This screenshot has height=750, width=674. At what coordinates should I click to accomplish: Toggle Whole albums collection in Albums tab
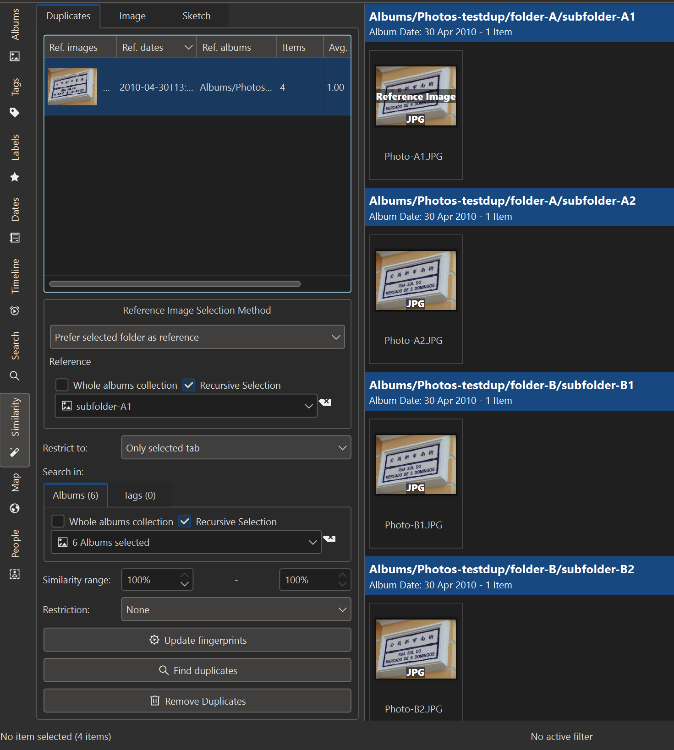(x=58, y=521)
